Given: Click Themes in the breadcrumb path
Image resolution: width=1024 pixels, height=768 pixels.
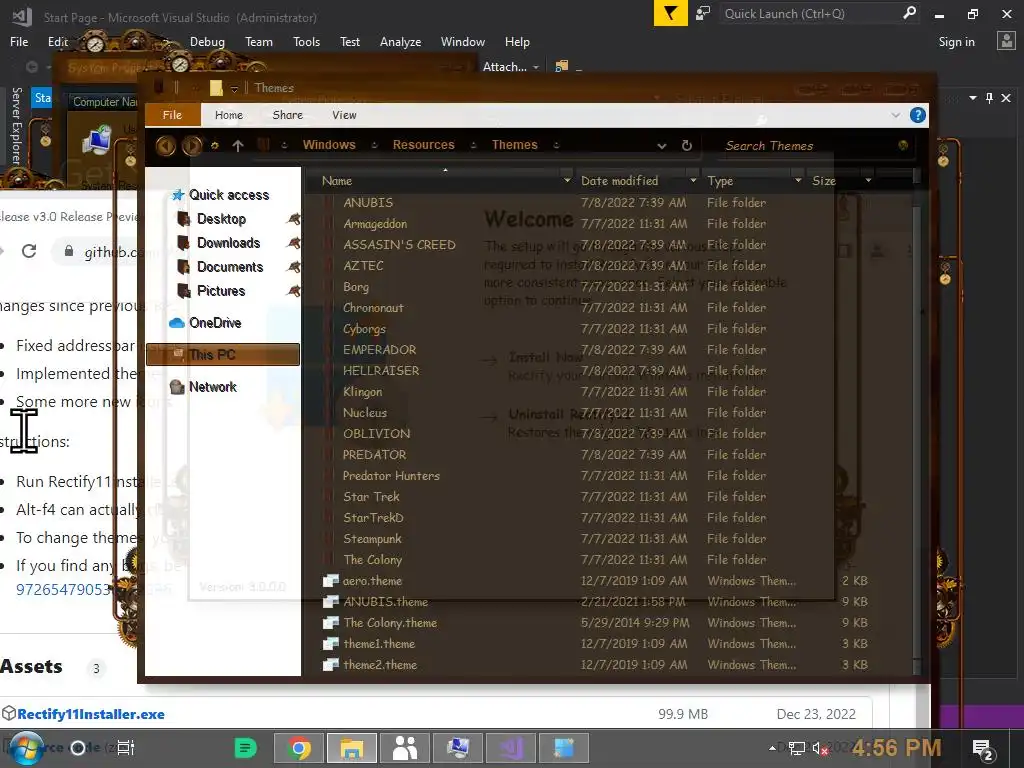Looking at the screenshot, I should [x=515, y=145].
